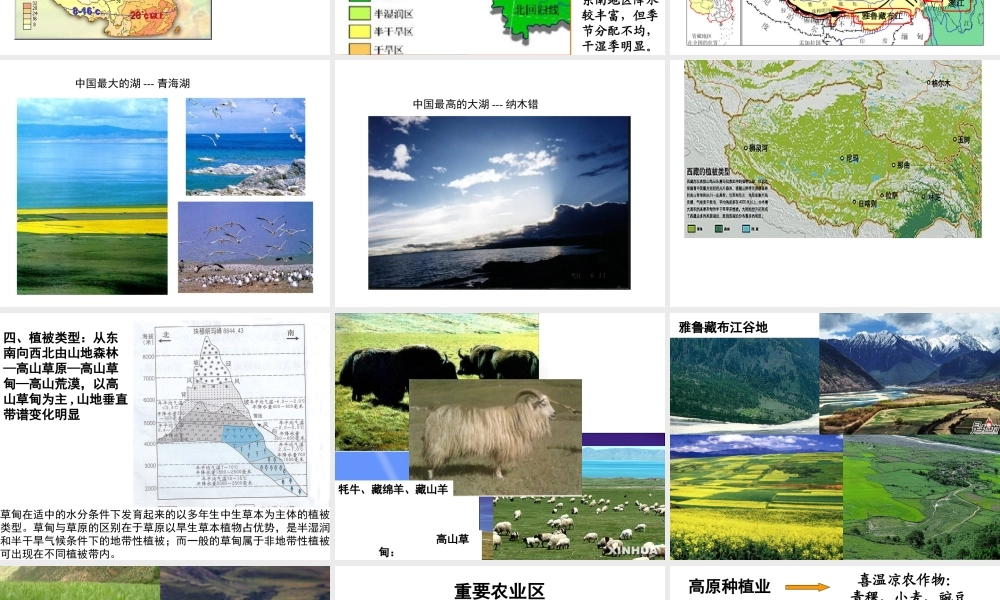
Task: Select the forested valley photo under 雅鲁藏布江谷地
Action: [744, 386]
